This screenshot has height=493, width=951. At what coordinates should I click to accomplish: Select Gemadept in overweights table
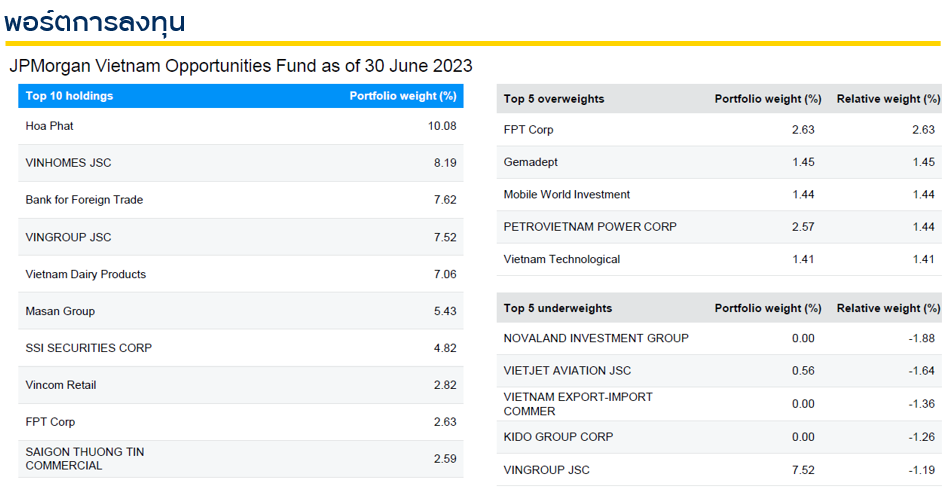[530, 162]
